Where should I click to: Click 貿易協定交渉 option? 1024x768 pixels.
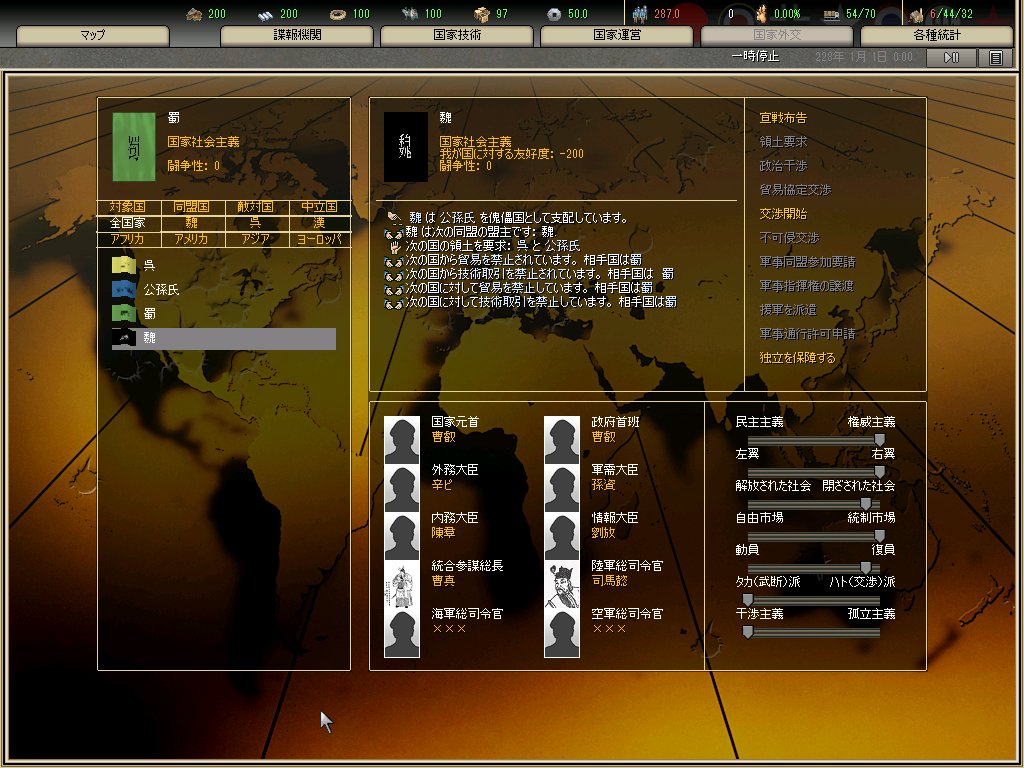coord(795,190)
